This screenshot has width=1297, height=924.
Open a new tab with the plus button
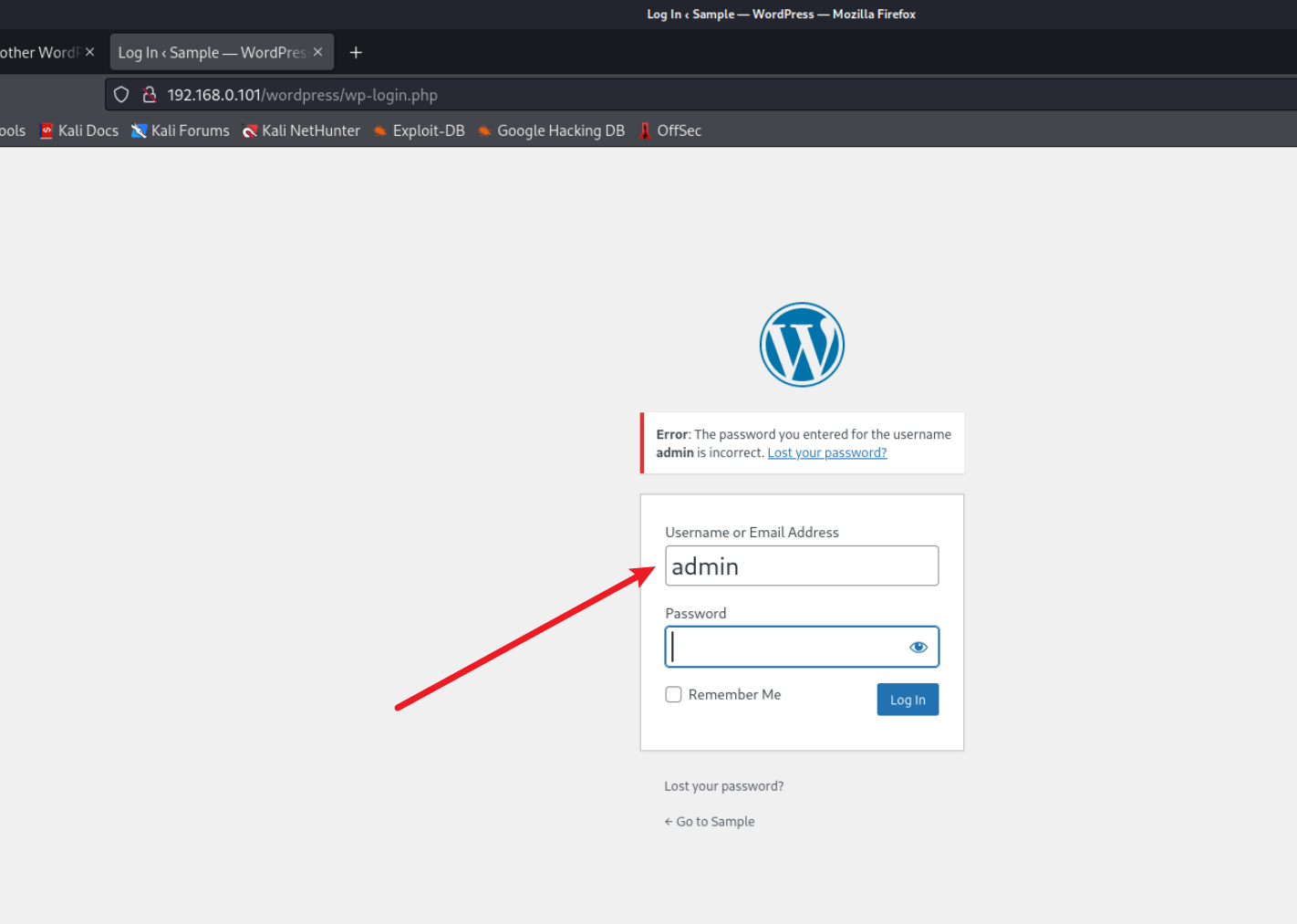pos(356,53)
